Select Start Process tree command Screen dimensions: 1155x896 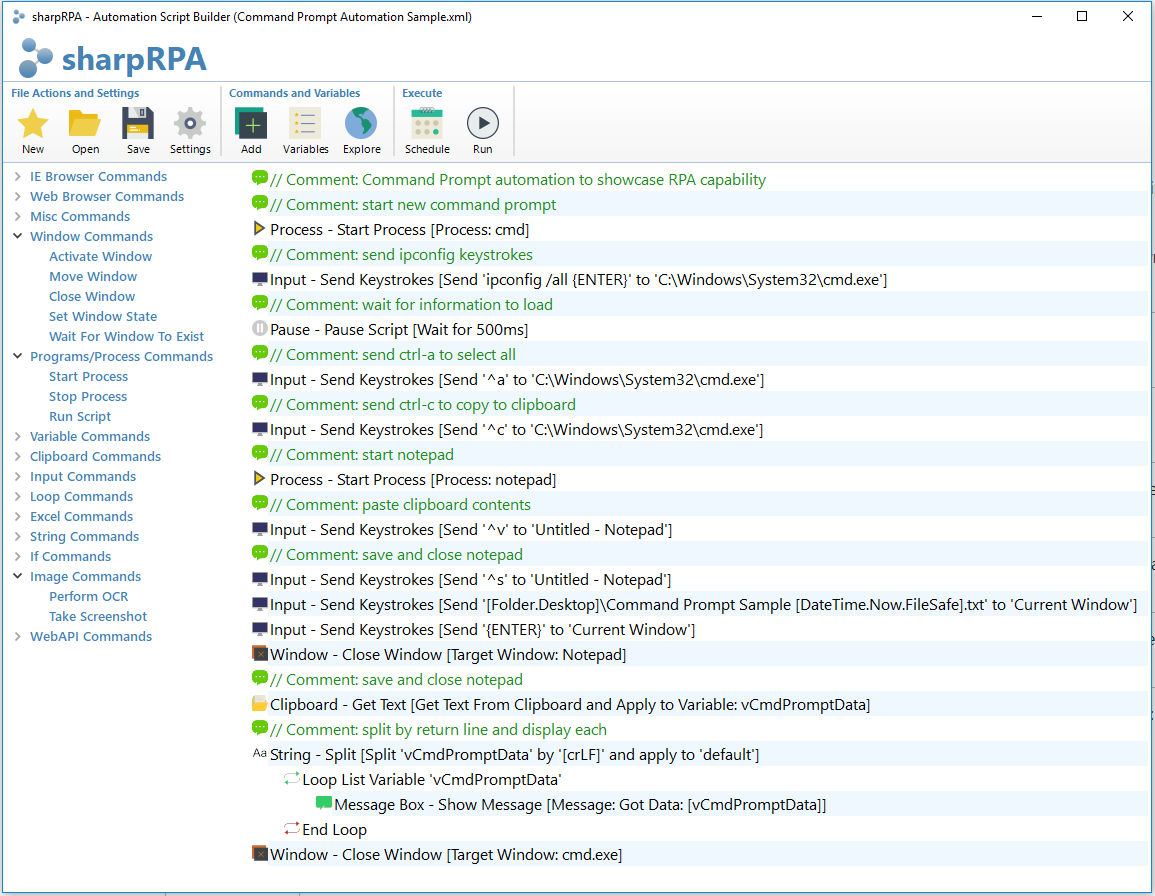point(88,377)
